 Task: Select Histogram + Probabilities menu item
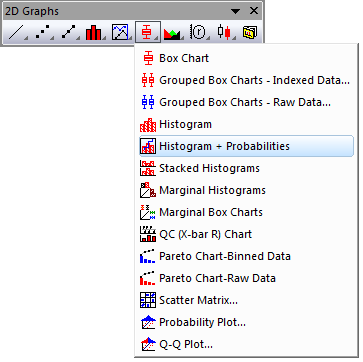(x=246, y=146)
